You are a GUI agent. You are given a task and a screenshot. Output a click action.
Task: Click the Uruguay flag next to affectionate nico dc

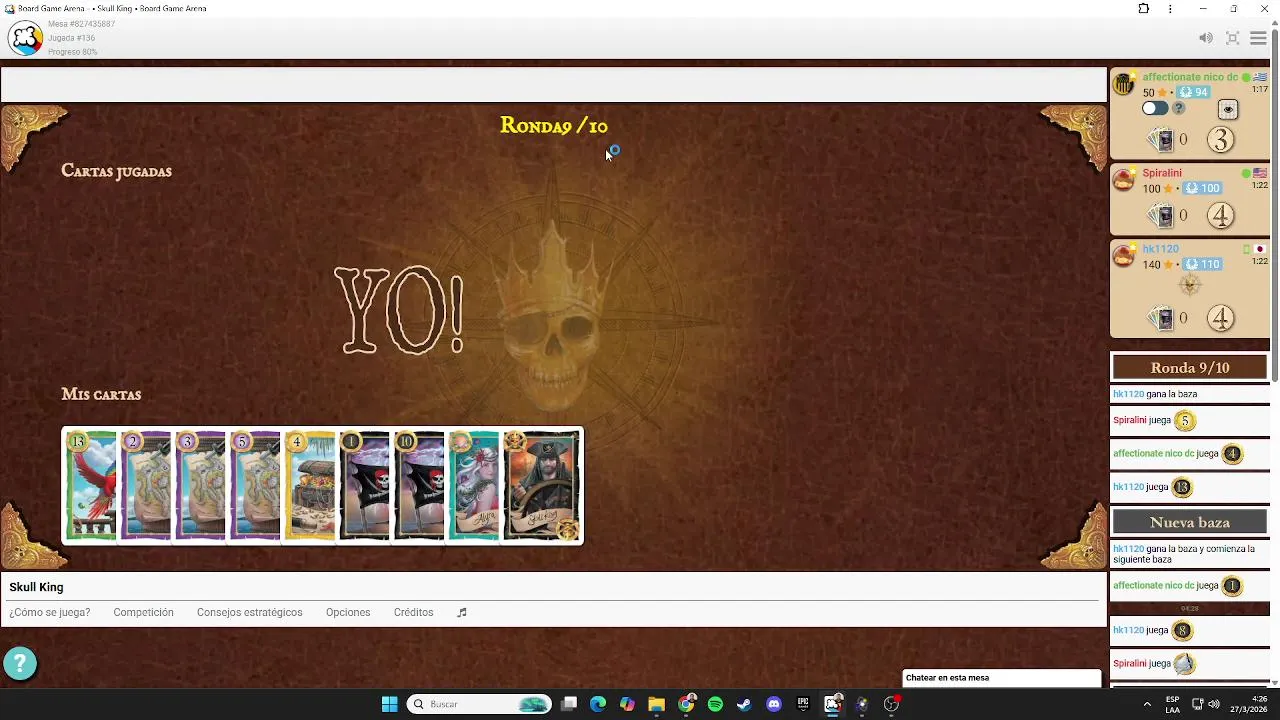(1260, 77)
